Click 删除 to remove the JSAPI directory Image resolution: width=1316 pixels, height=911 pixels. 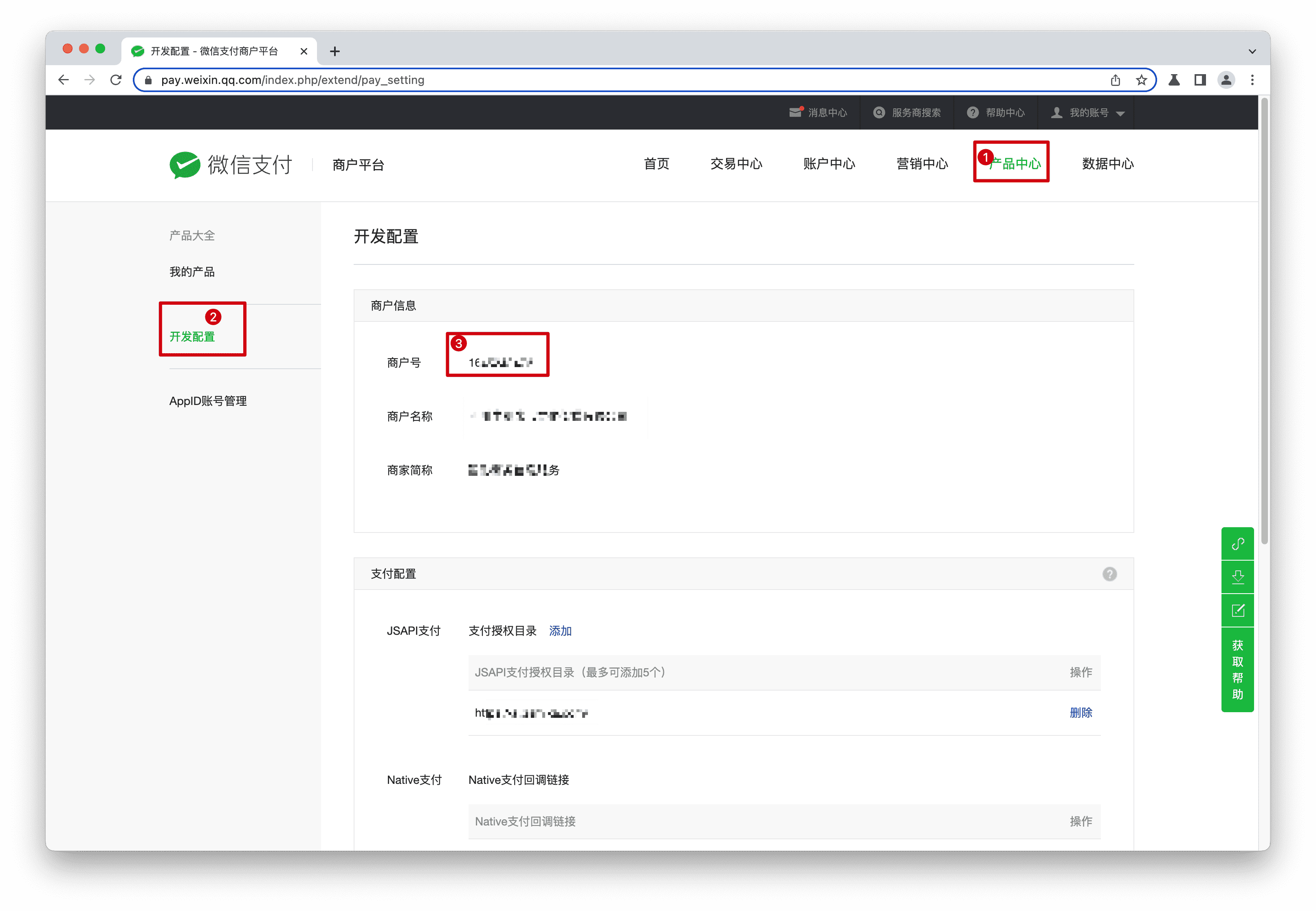1081,712
